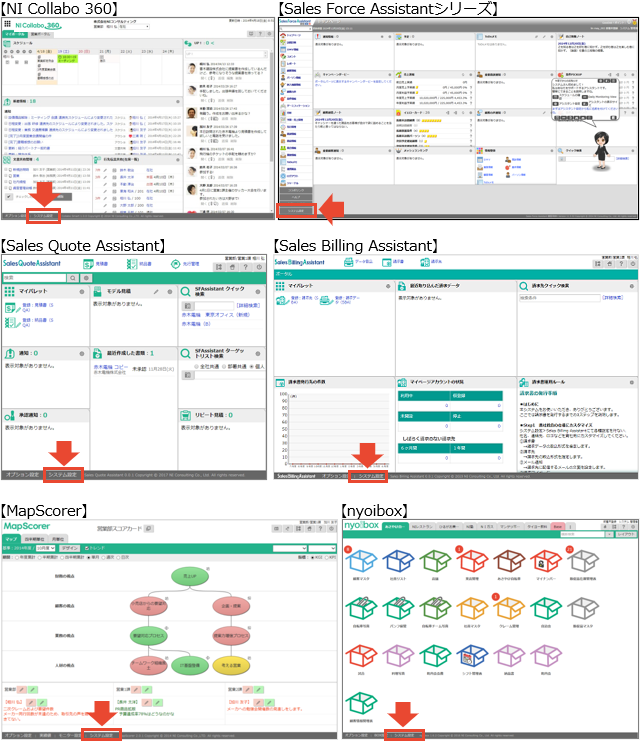The height and width of the screenshot is (742, 640).
Task: Switch to 営業ポータル tab in NI Collabo 360
Action: click(40, 34)
